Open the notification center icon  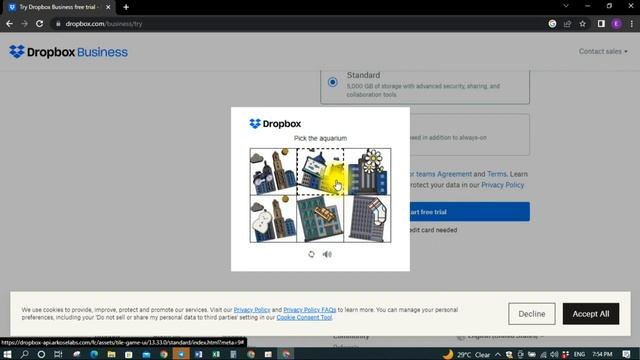(x=626, y=354)
